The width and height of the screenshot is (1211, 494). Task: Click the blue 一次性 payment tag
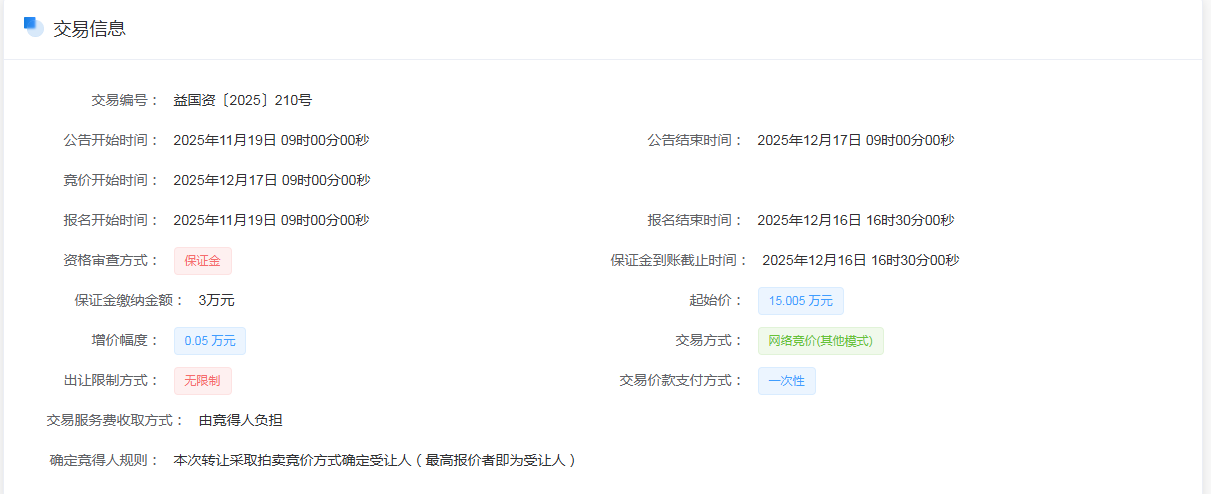[786, 381]
